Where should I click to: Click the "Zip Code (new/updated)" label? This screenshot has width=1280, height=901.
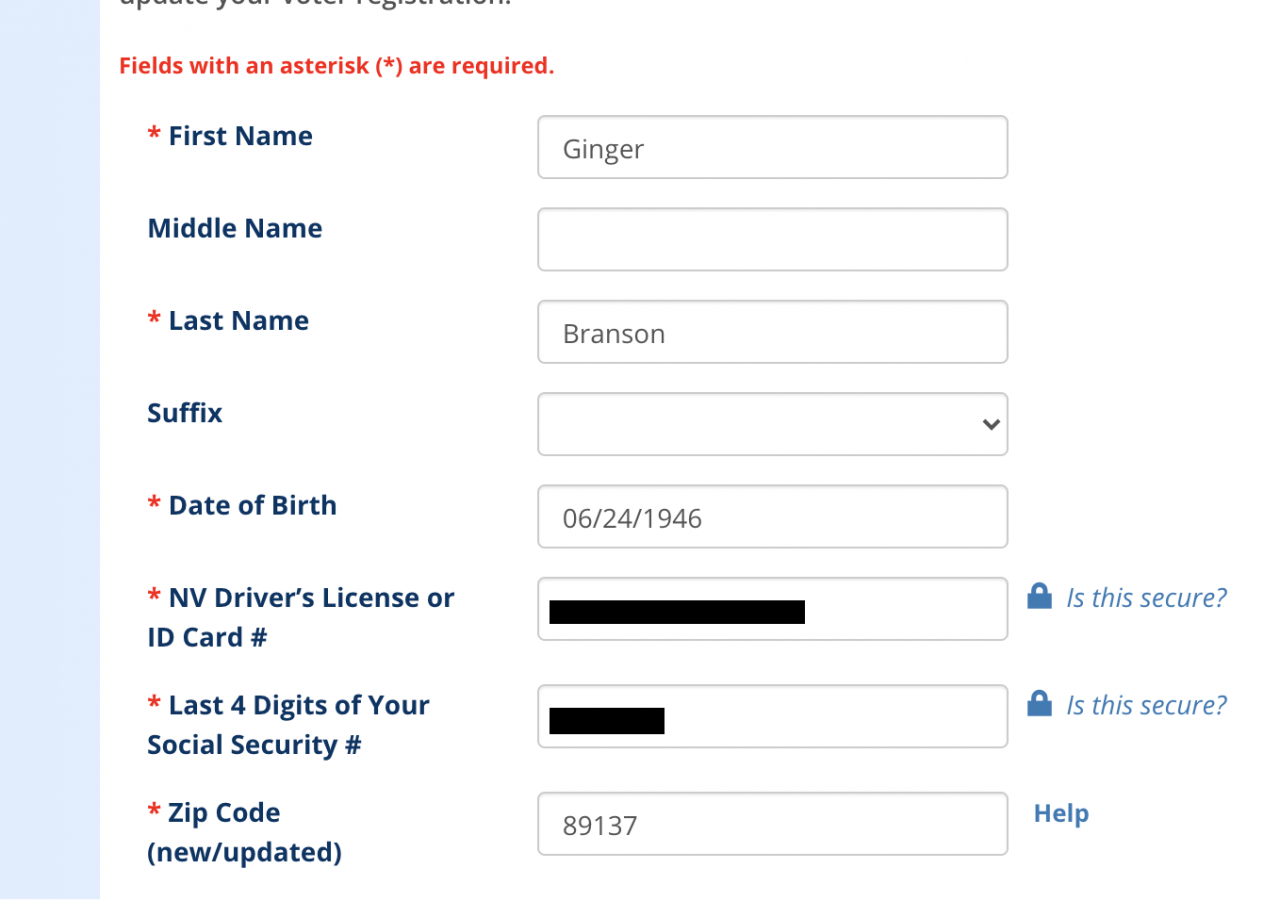tap(244, 832)
